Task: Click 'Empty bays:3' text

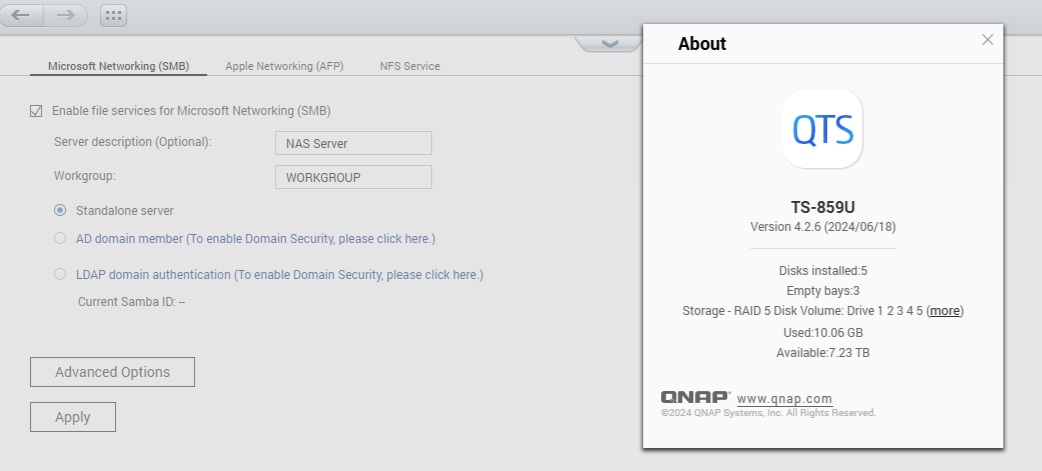Action: [823, 291]
